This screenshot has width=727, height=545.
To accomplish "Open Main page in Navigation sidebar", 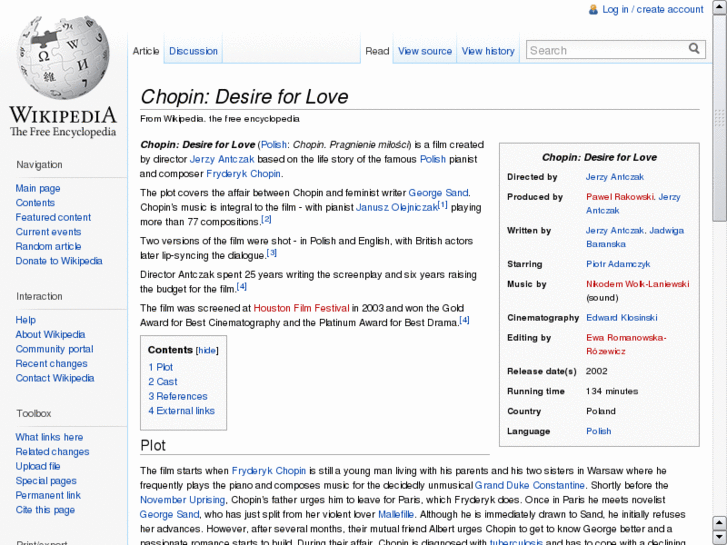I will click(38, 188).
